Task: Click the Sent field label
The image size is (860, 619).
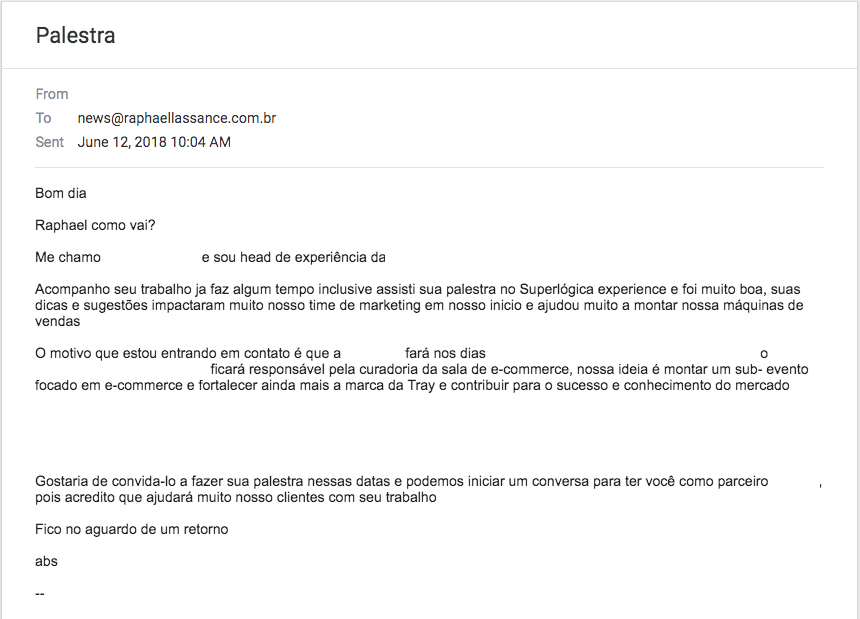Action: coord(50,142)
